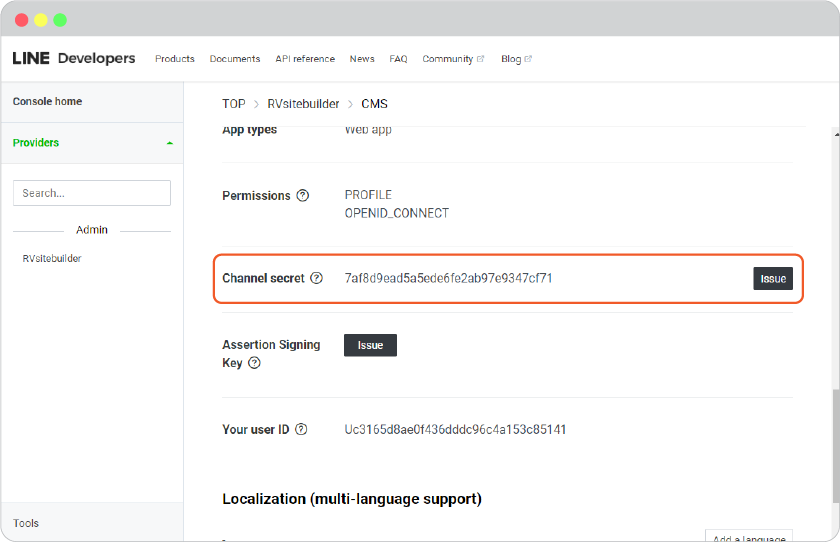Screen dimensions: 840x542
Task: Issue an Assertion Signing Key
Action: (370, 345)
